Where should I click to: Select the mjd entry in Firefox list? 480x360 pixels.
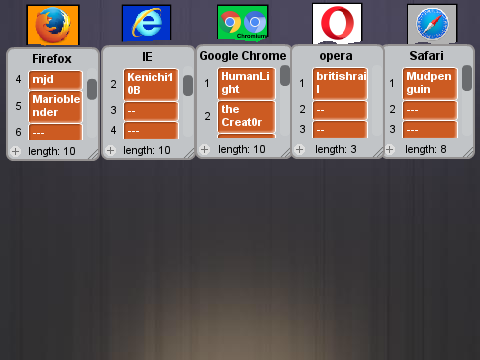point(55,80)
